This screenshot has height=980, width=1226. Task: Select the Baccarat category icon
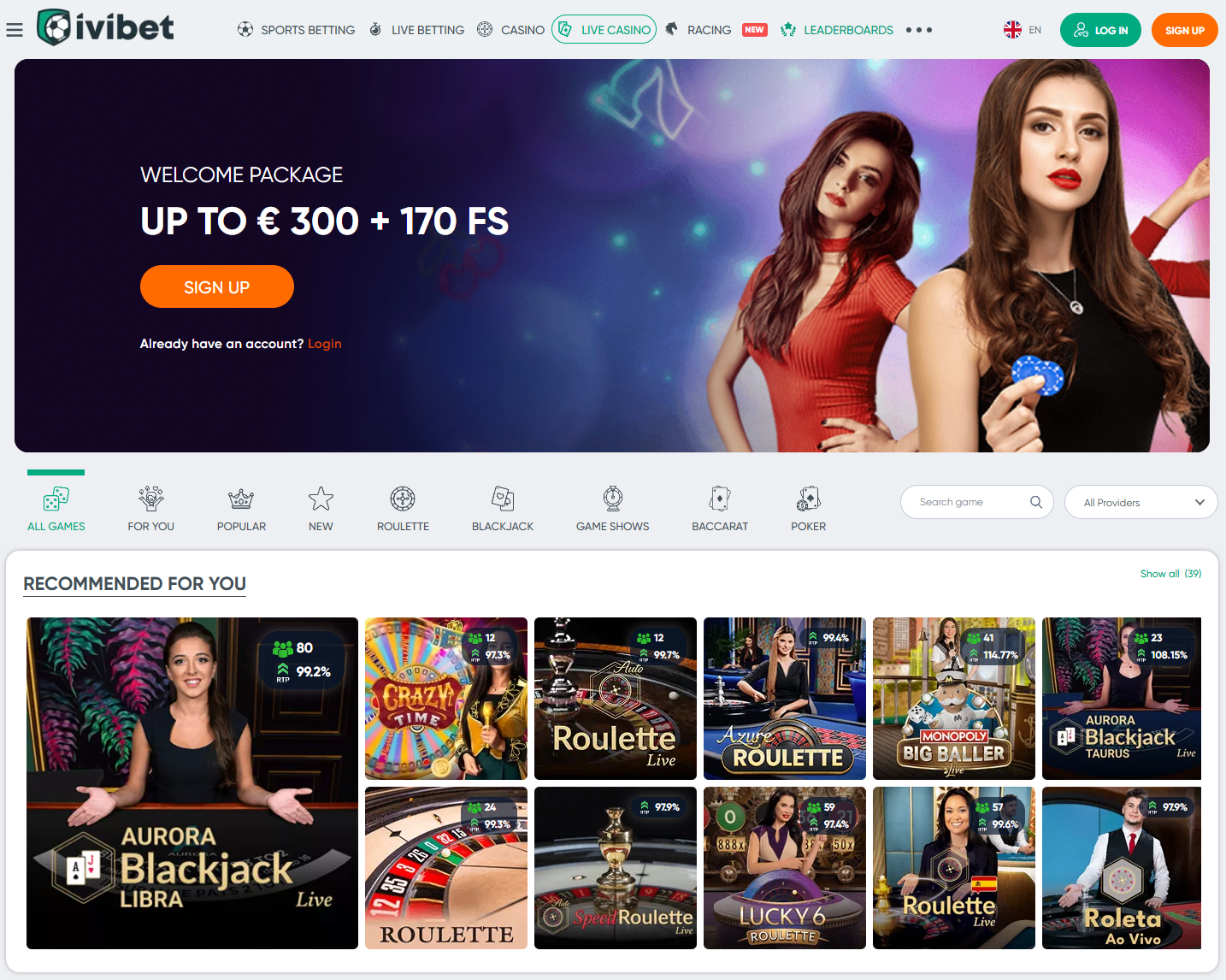720,499
